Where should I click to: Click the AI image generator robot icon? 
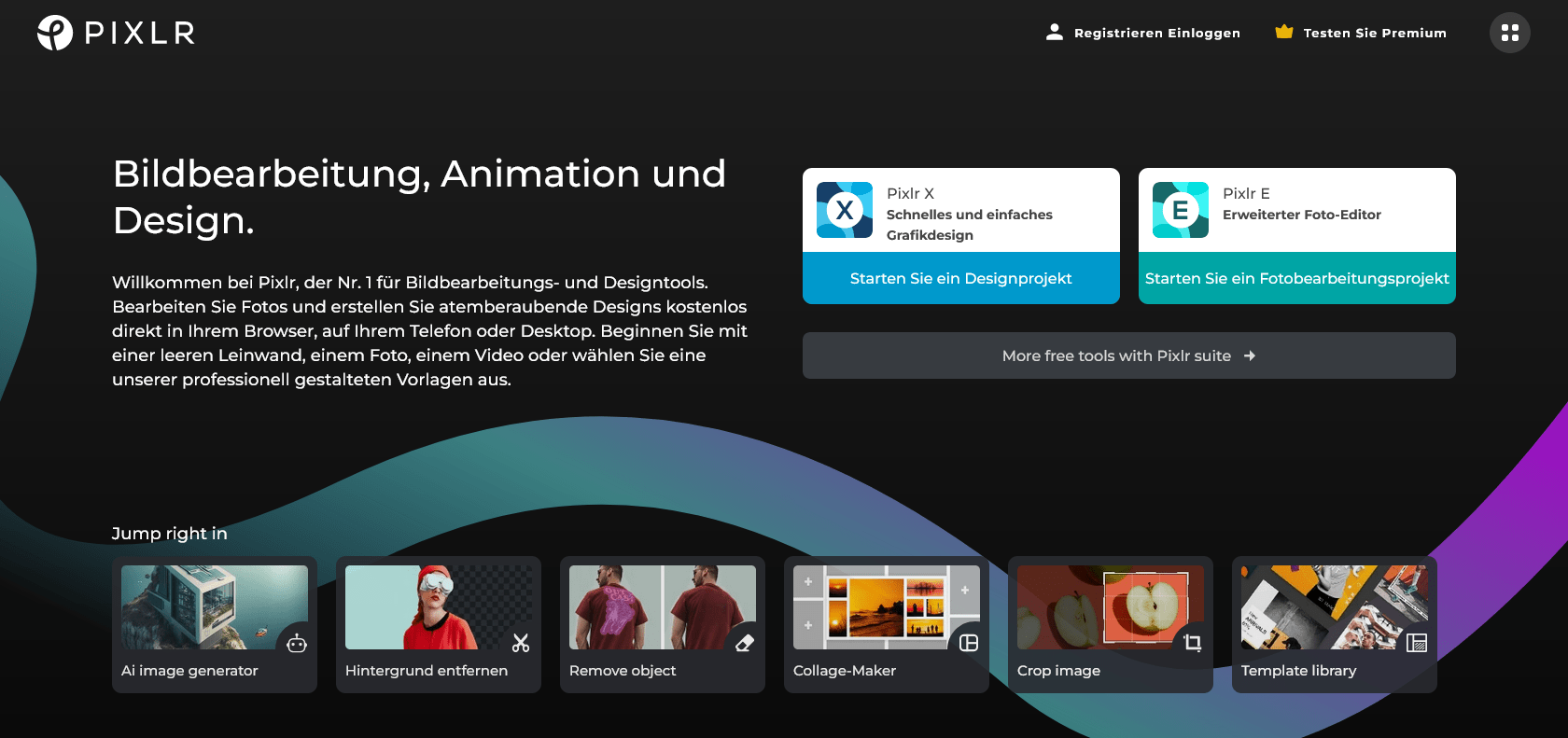pyautogui.click(x=297, y=643)
